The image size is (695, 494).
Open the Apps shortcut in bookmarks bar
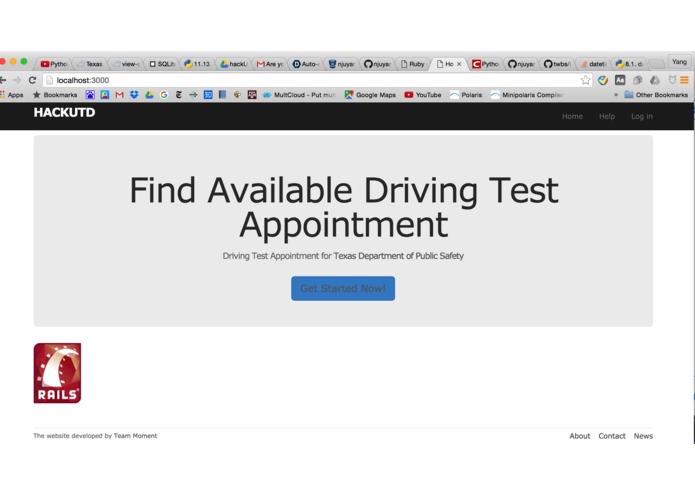pyautogui.click(x=12, y=95)
